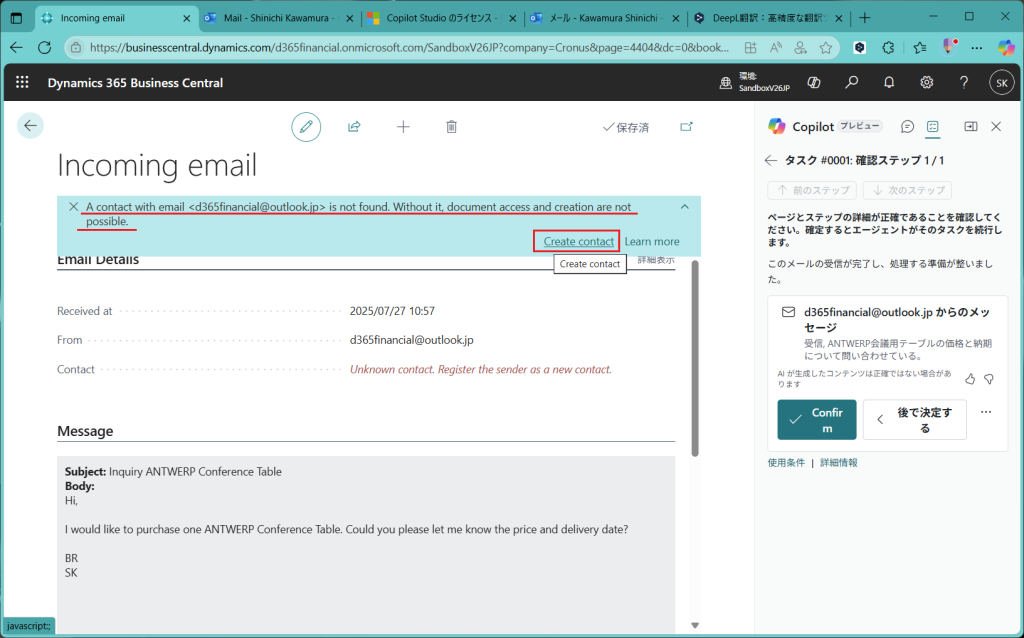
Task: Switch to the メール - Kawamura Shinichi tab
Action: click(x=605, y=18)
